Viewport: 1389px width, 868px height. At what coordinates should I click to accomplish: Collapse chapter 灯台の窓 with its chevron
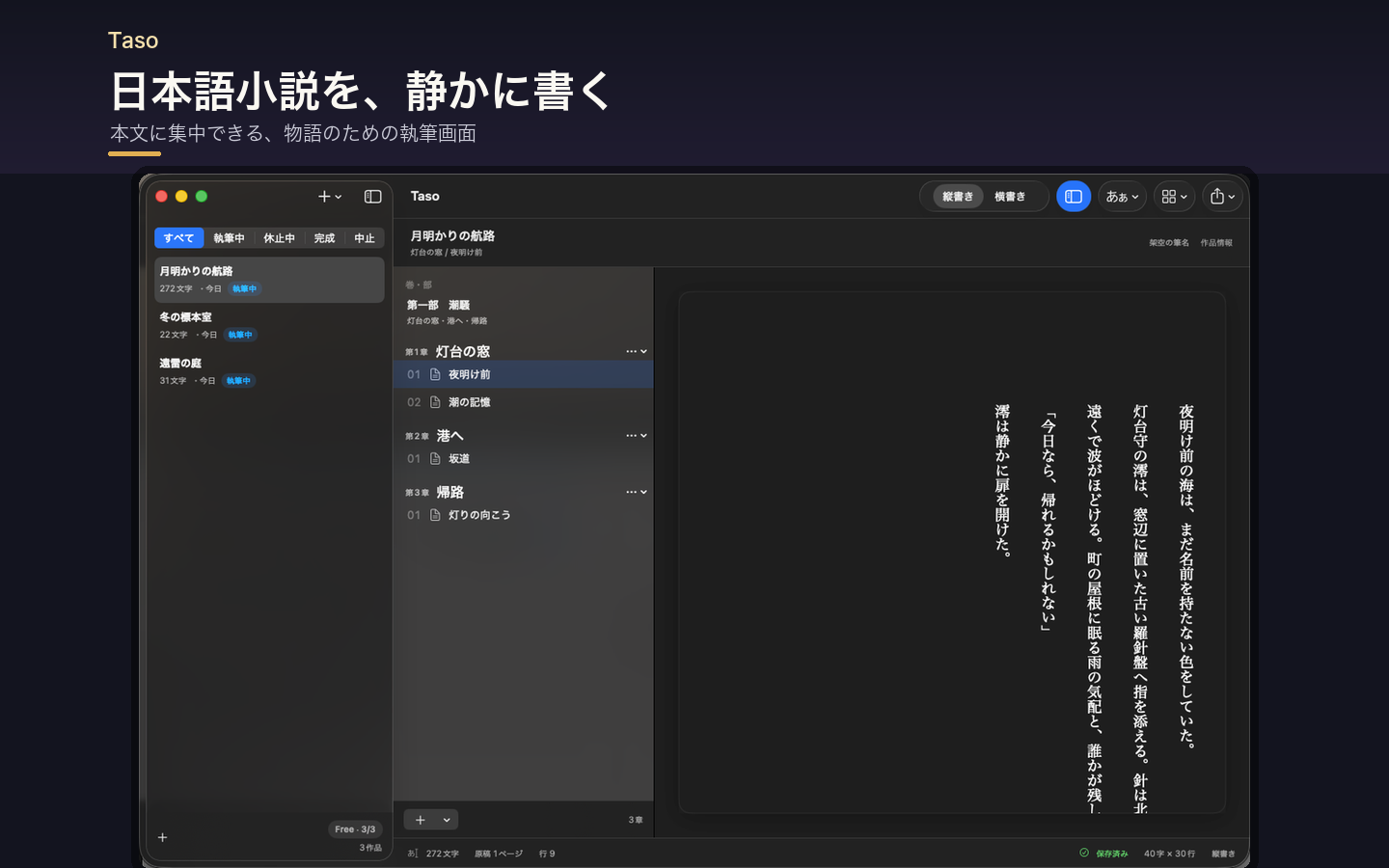pyautogui.click(x=643, y=352)
